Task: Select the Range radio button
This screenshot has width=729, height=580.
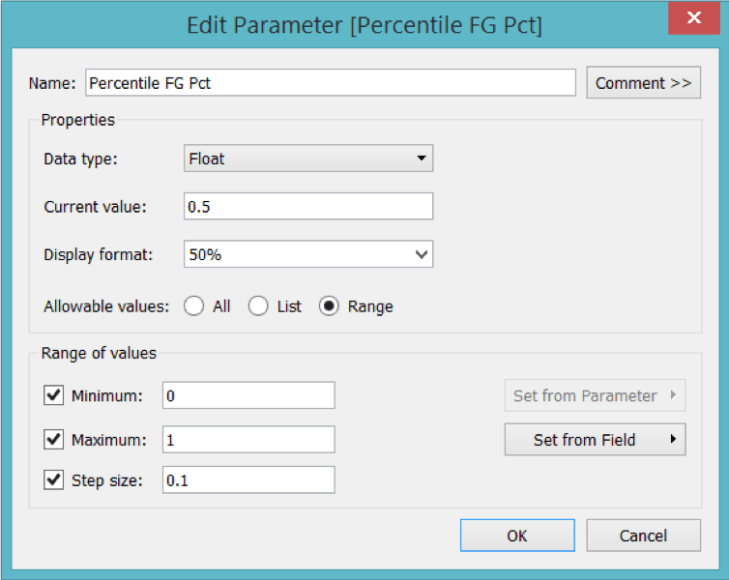Action: click(x=329, y=307)
